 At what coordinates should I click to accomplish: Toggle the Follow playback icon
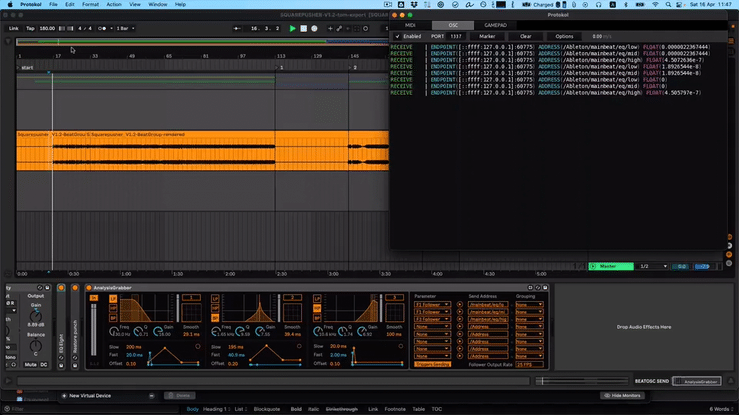tap(237, 28)
